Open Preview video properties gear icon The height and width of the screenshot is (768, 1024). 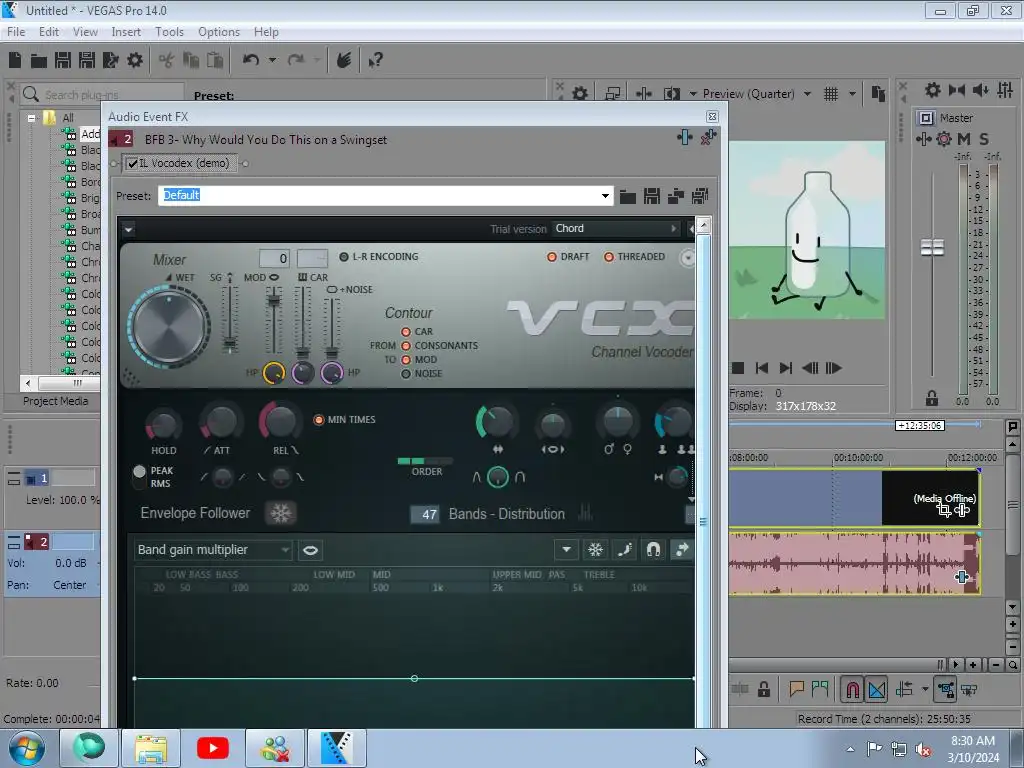point(579,94)
